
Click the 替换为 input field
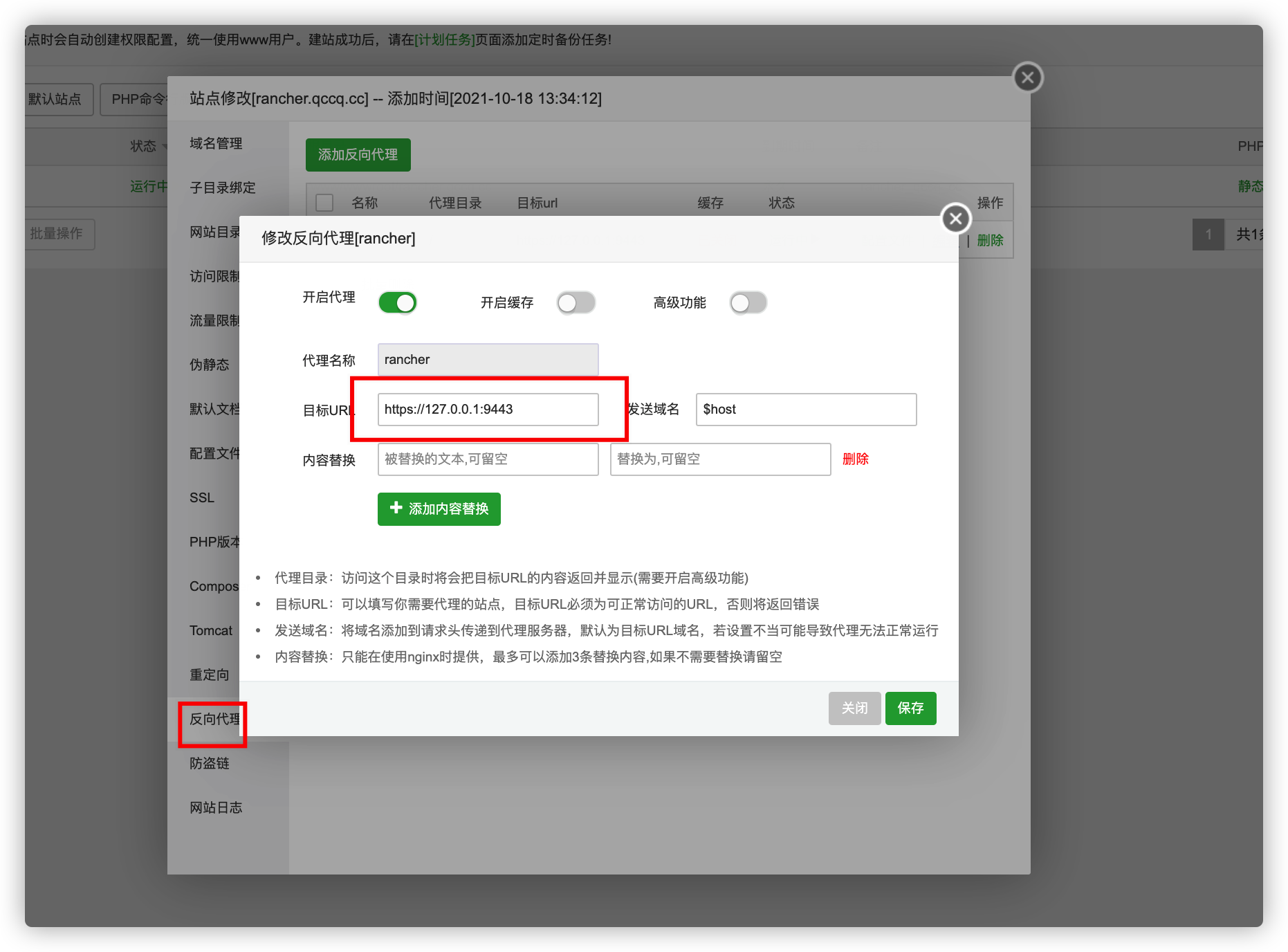point(721,459)
